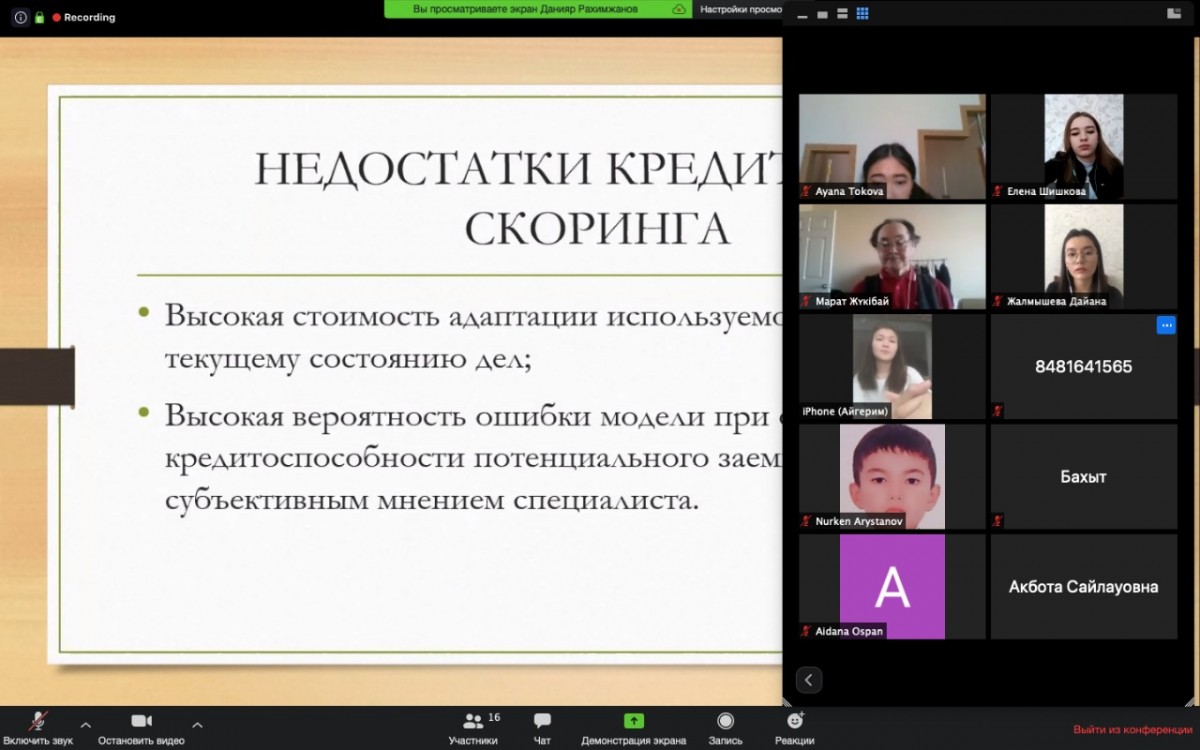
Task: Expand video options arrow beside camera
Action: pyautogui.click(x=197, y=725)
